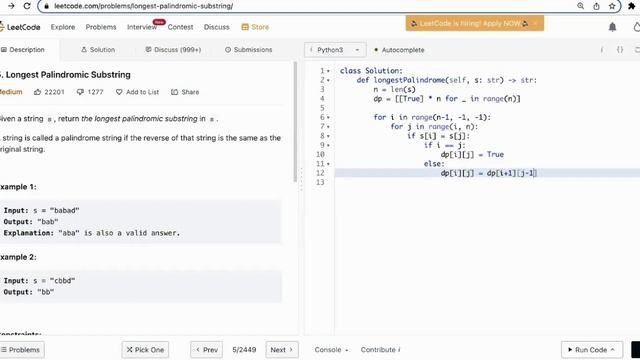The width and height of the screenshot is (640, 360).
Task: Open the Problems list button at bottom
Action: 22,350
